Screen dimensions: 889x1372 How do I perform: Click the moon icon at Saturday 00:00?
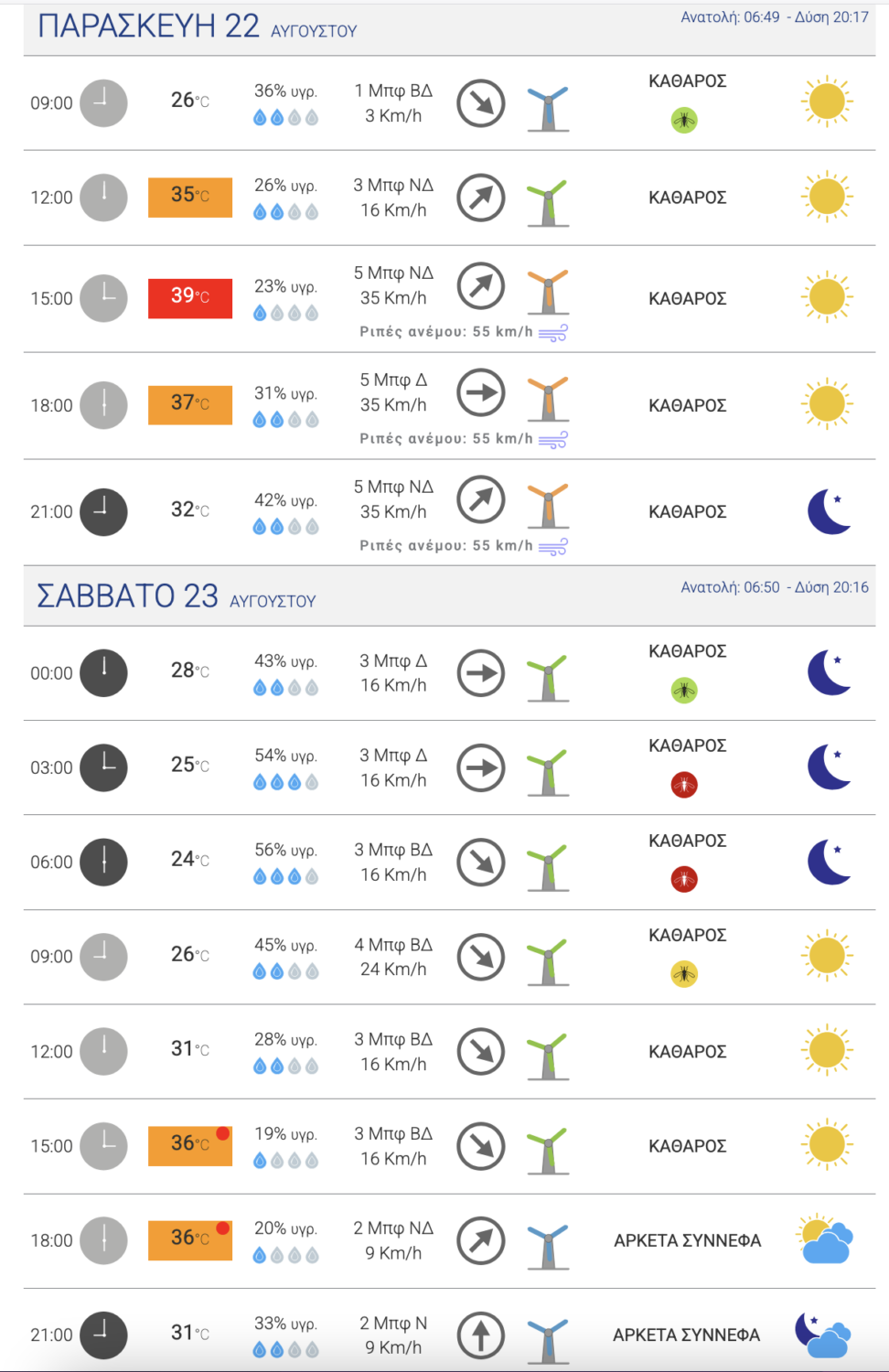pyautogui.click(x=830, y=672)
